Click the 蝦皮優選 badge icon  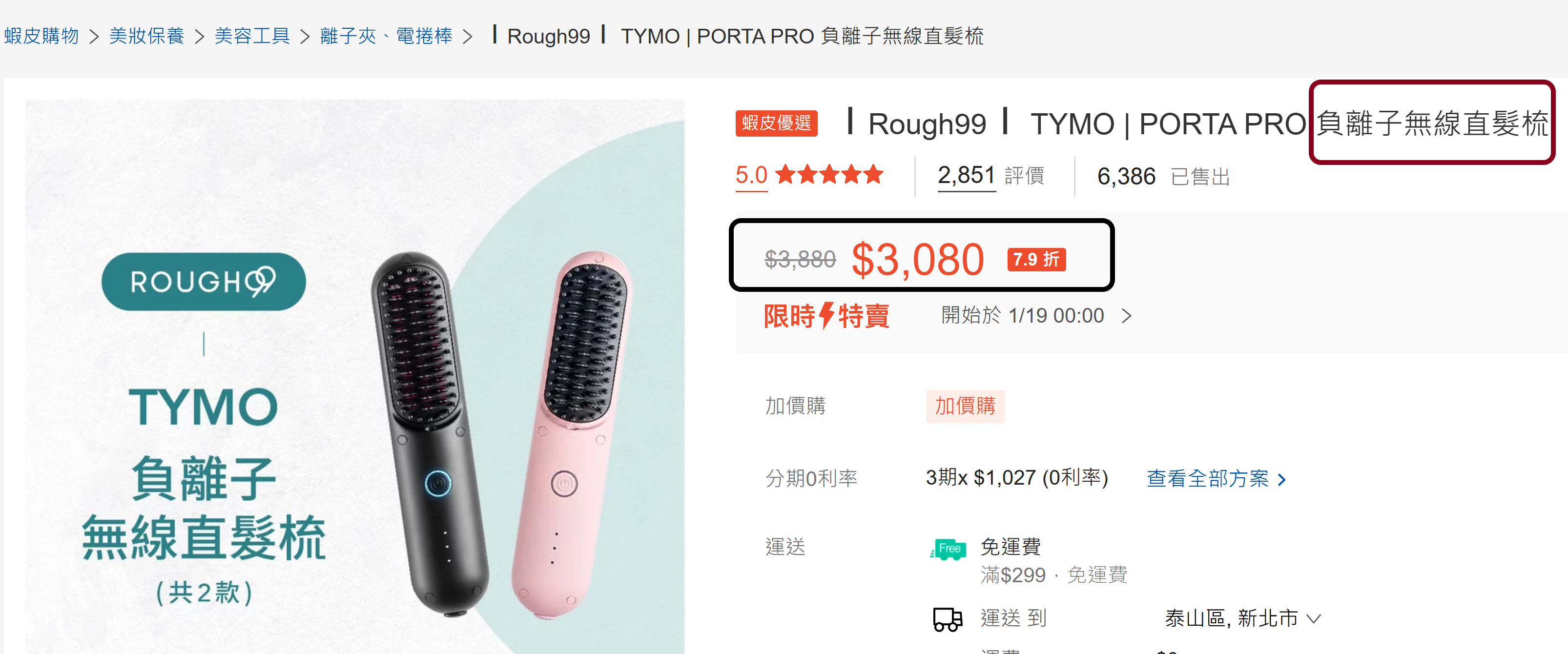point(776,123)
